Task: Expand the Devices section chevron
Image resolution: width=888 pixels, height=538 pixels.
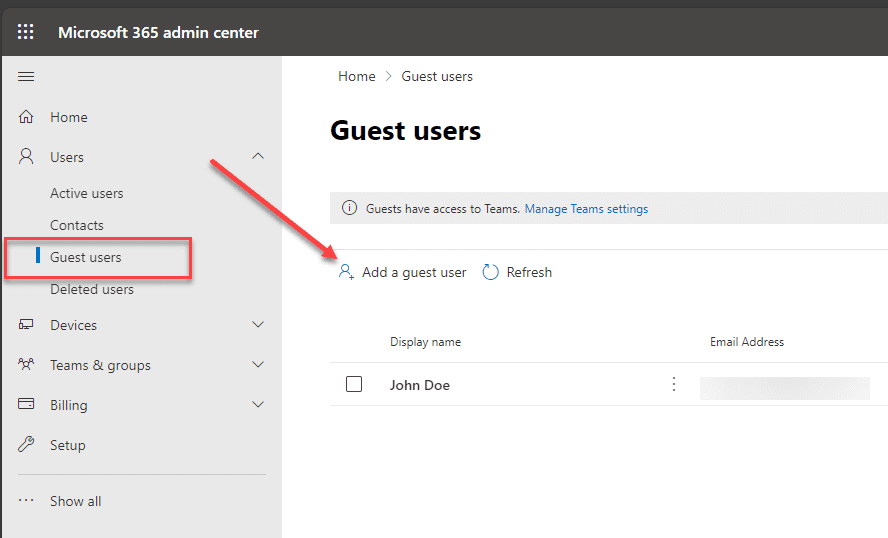Action: pyautogui.click(x=258, y=324)
